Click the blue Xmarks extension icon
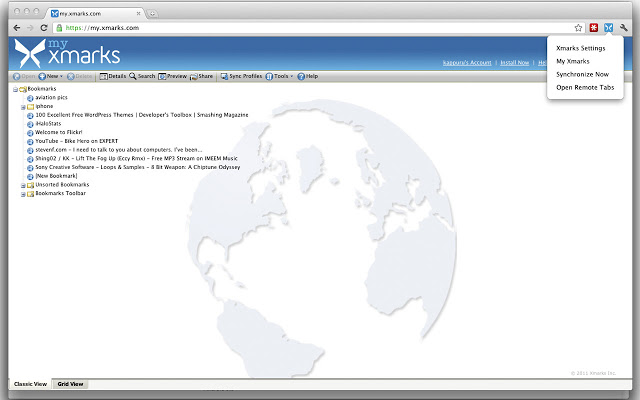 pos(609,28)
